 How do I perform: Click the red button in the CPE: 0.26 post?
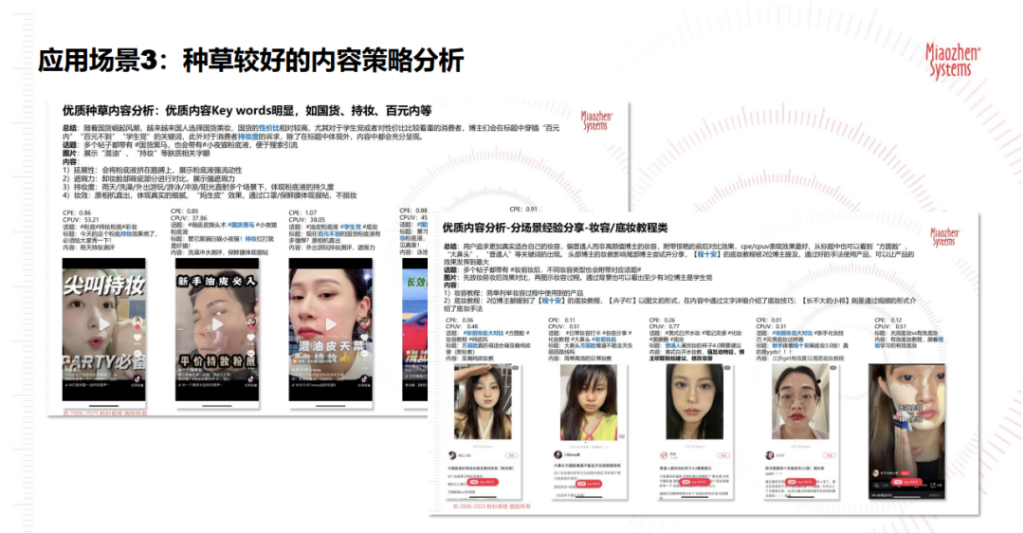click(693, 482)
